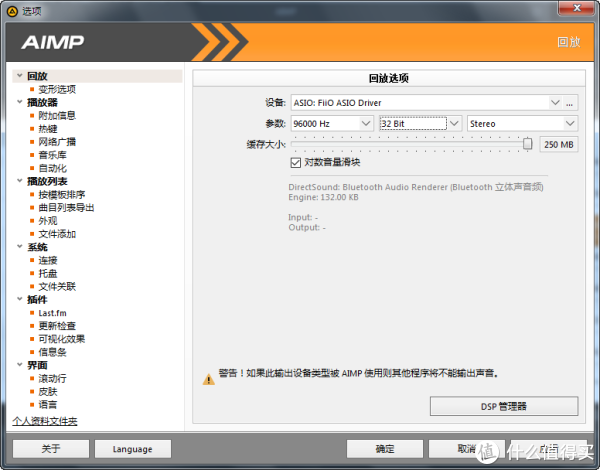The width and height of the screenshot is (600, 470).
Task: Collapse the 回放 tree section
Action: (x=20, y=76)
